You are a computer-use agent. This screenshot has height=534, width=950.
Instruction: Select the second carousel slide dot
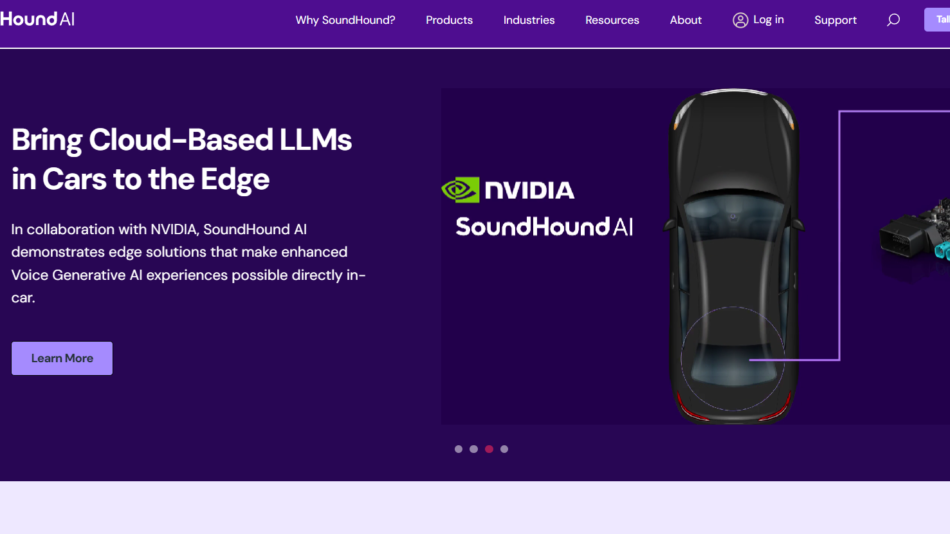[474, 449]
